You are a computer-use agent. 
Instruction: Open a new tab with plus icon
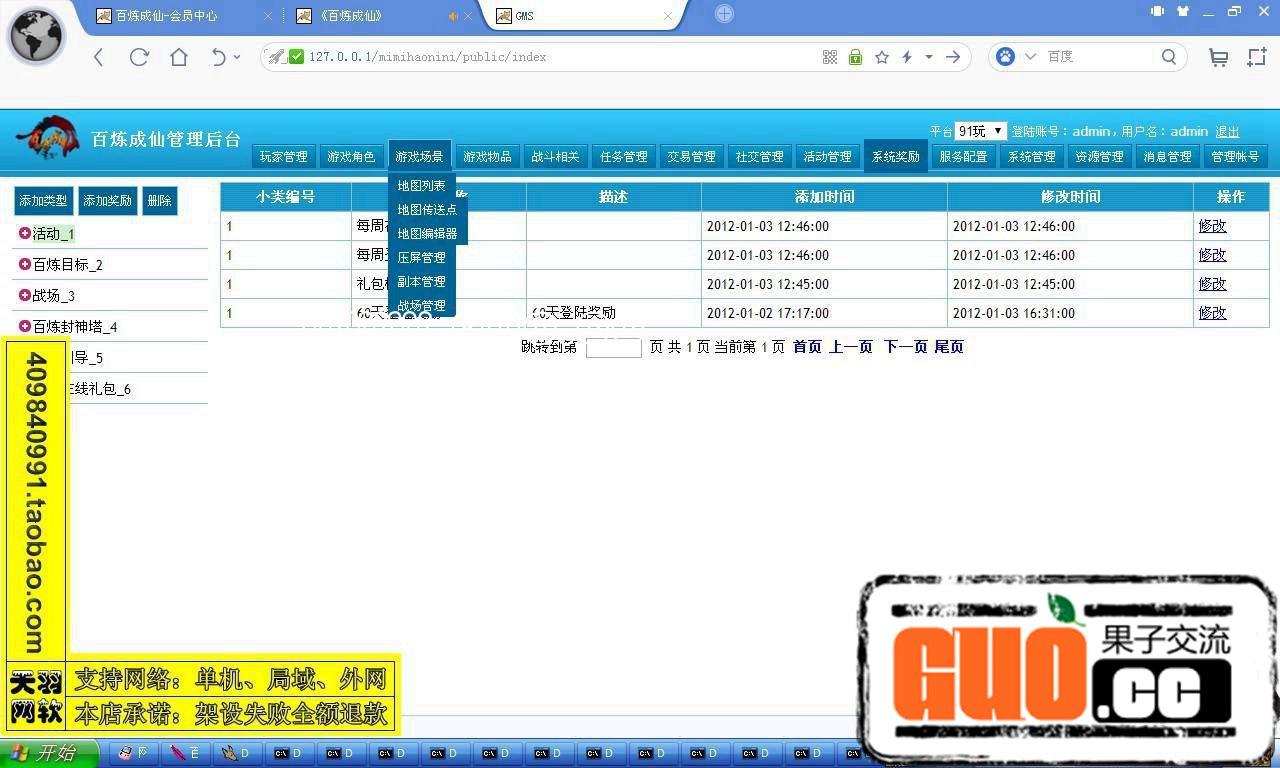pos(725,14)
